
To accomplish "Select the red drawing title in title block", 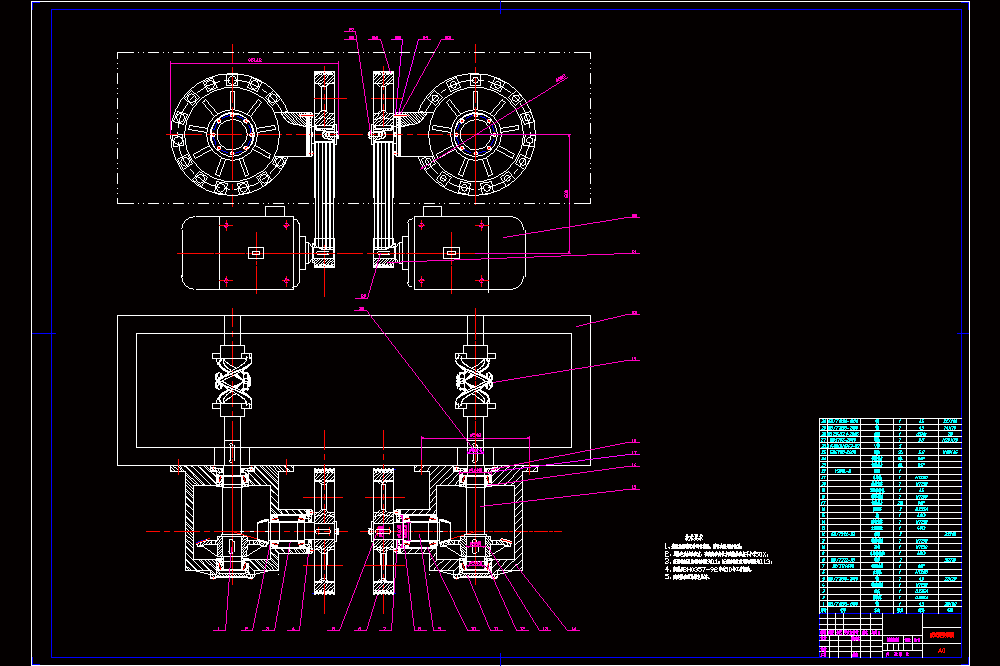I will [x=941, y=635].
